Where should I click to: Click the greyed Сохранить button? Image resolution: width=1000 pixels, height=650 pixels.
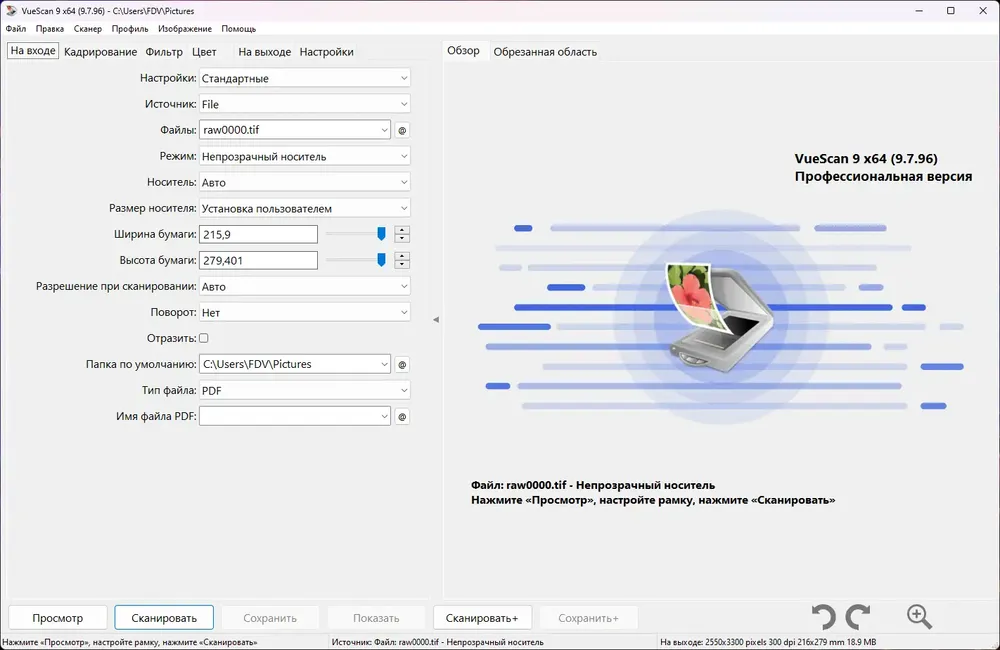tap(270, 617)
